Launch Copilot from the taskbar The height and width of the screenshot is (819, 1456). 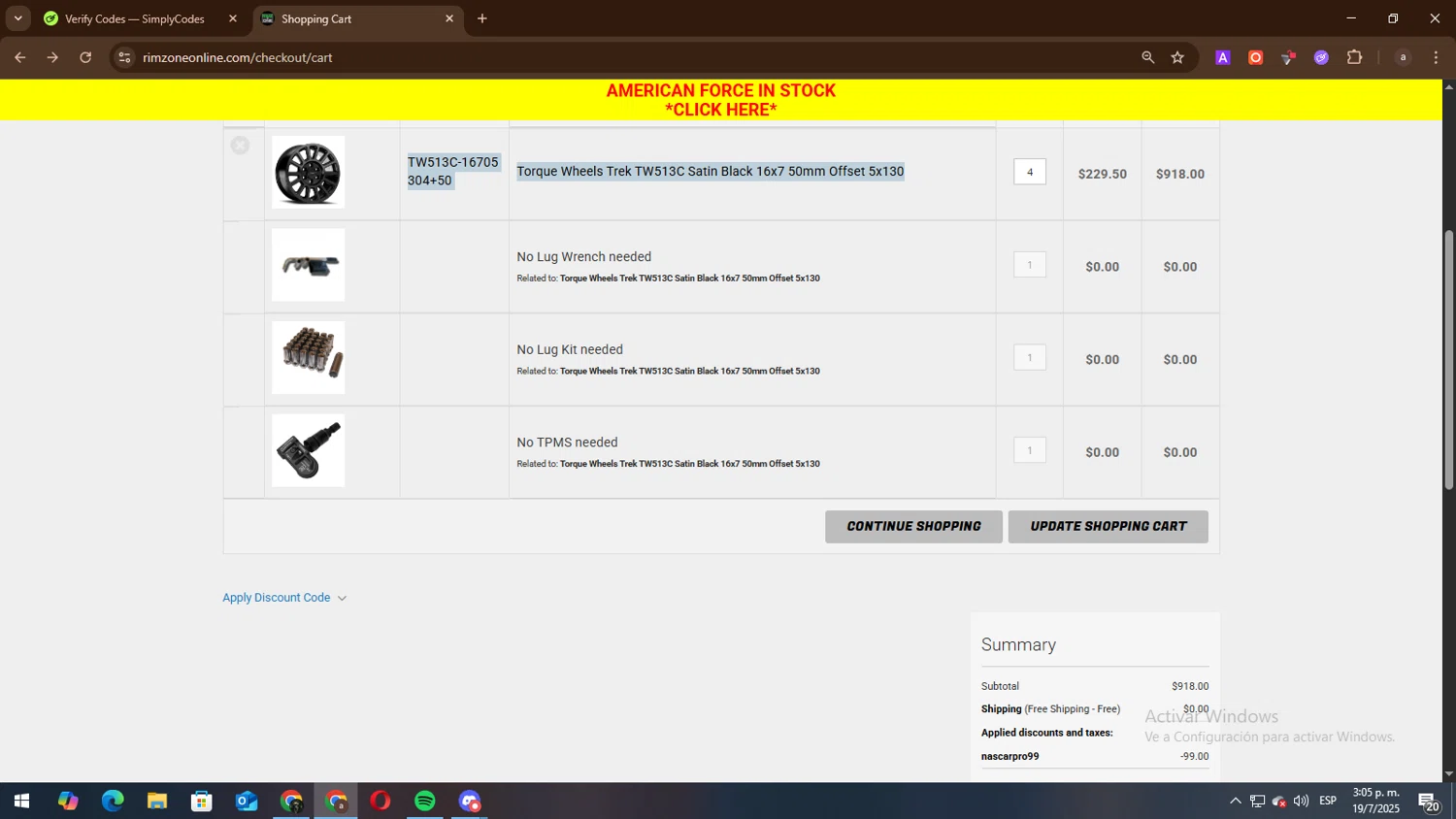coord(67,802)
